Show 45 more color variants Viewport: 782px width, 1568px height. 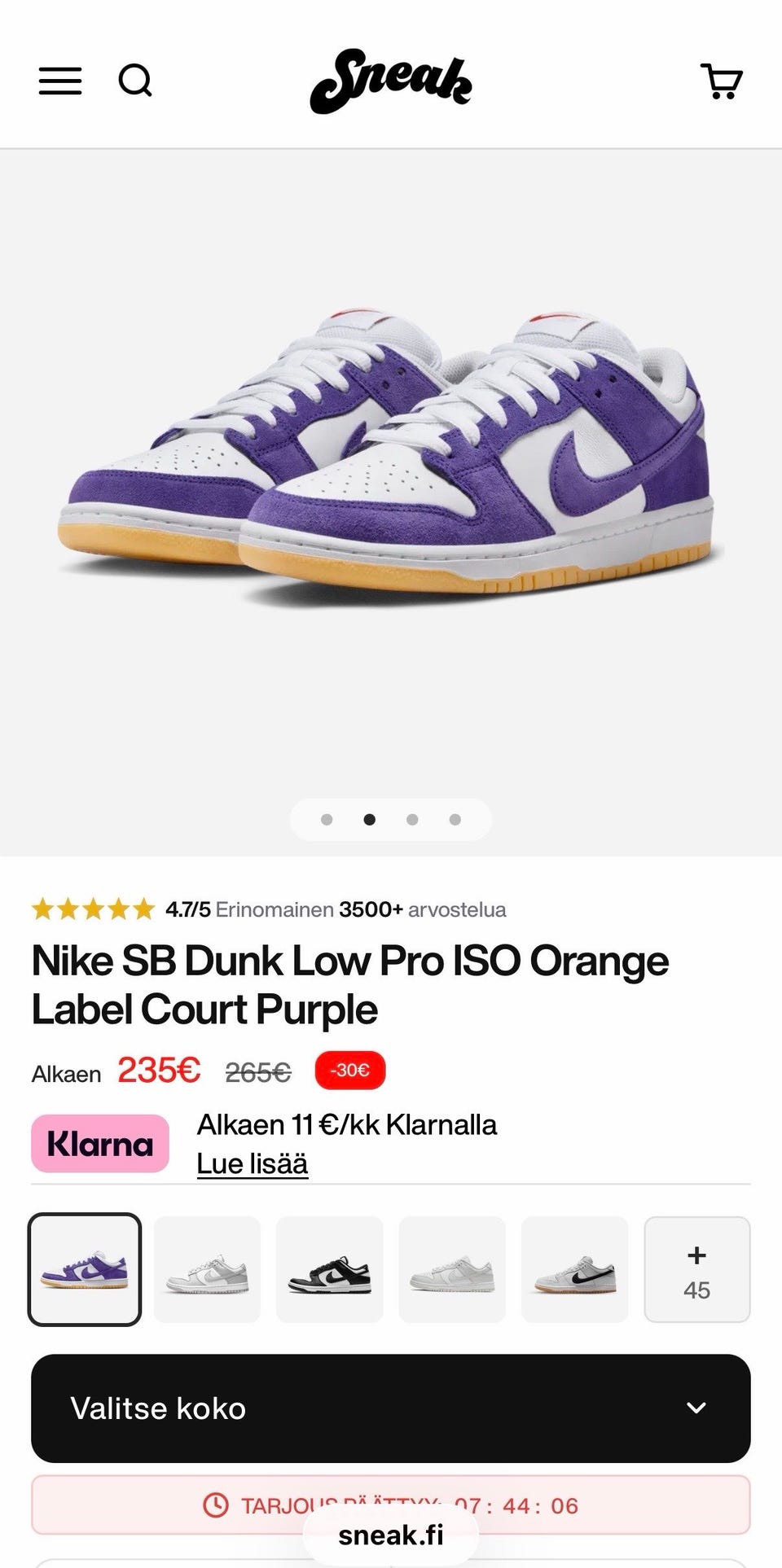(696, 1269)
